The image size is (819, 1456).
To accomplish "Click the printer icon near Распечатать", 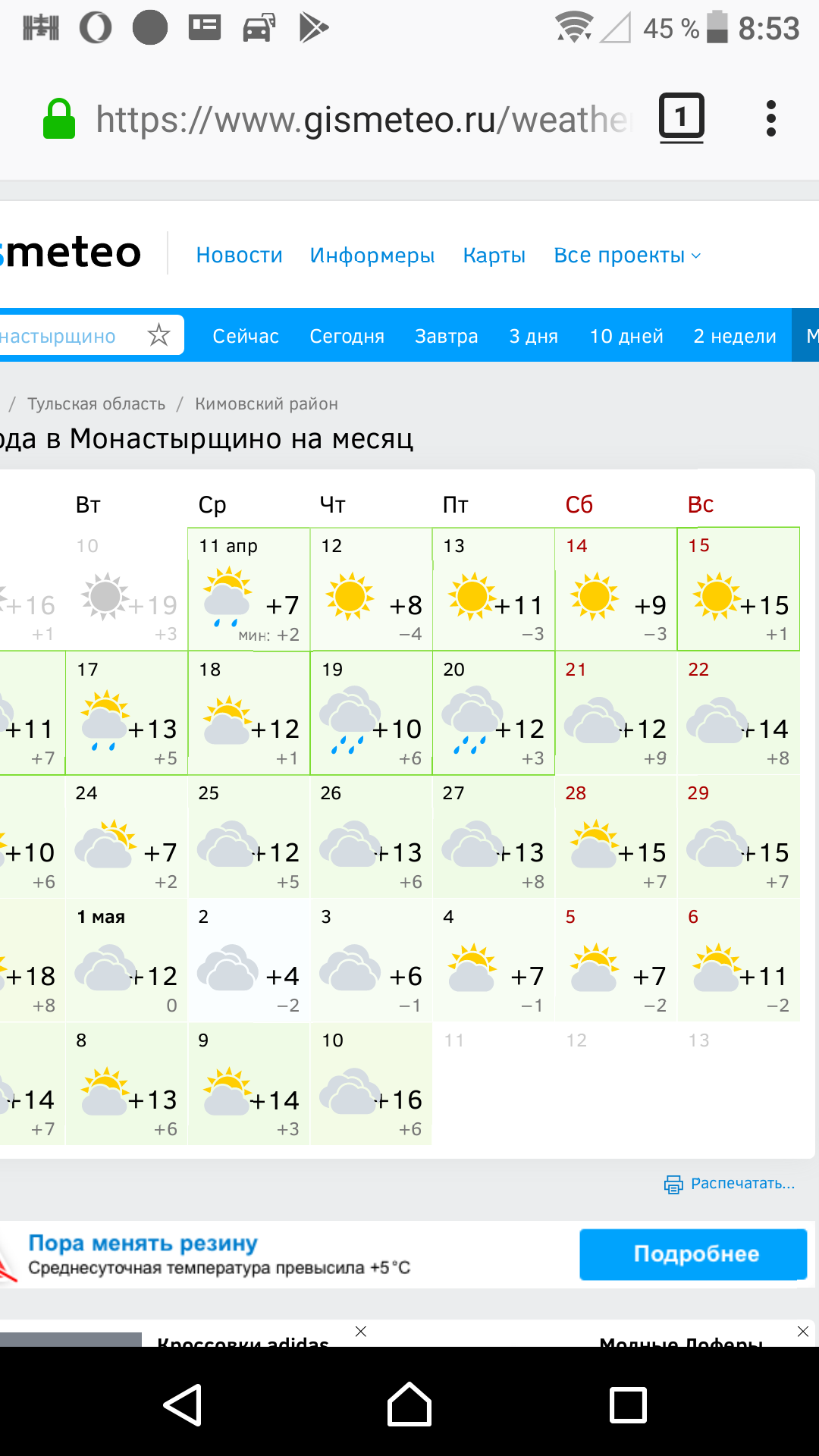I will (x=673, y=1184).
